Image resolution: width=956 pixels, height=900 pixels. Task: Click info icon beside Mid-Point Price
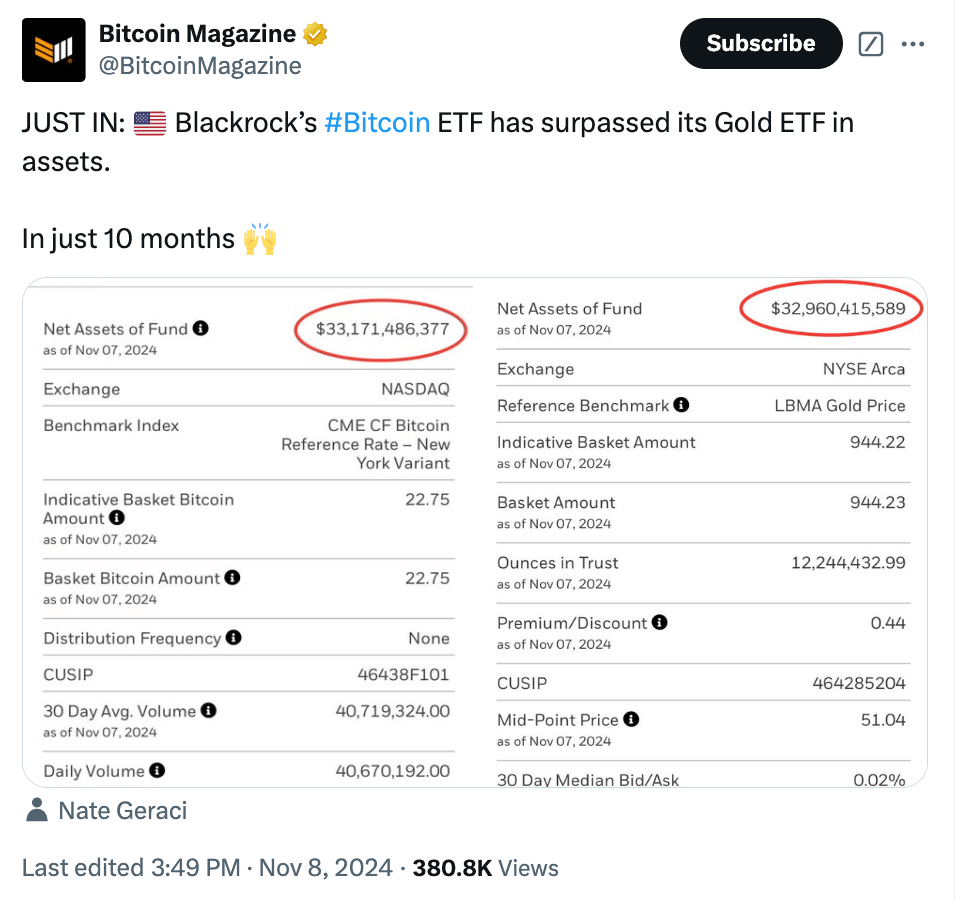[629, 719]
